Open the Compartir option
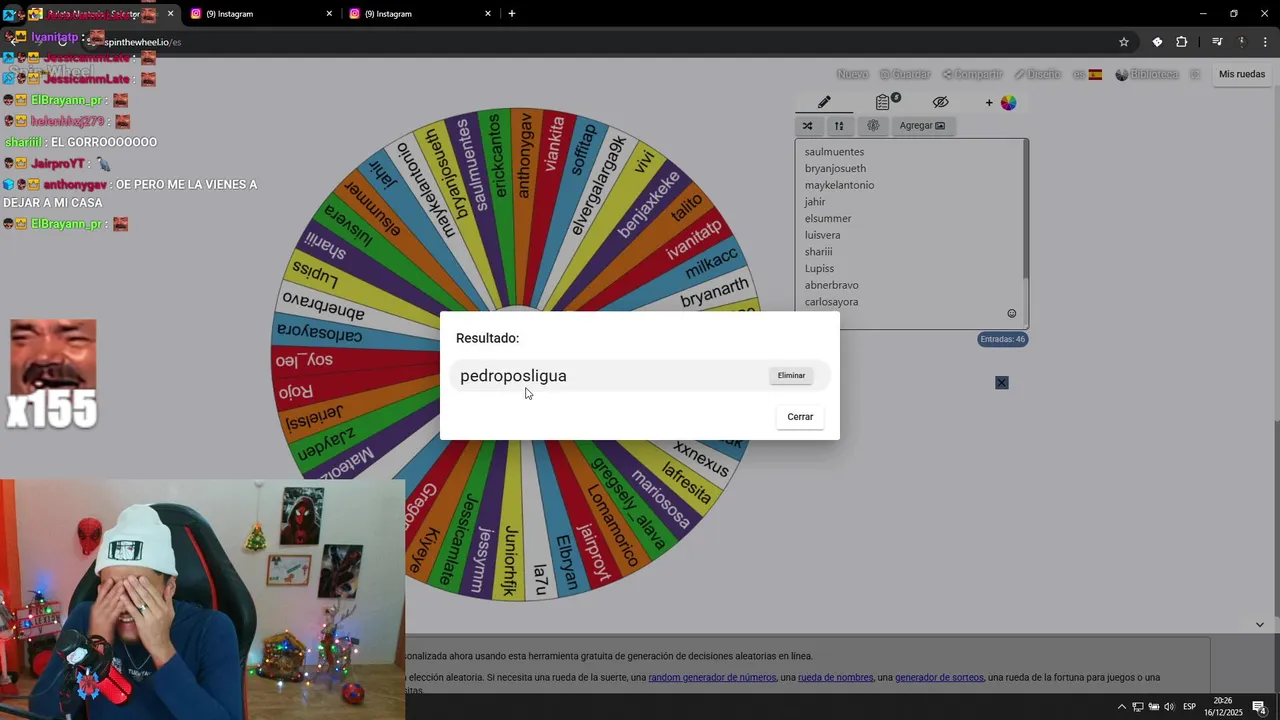The image size is (1280, 720). tap(972, 75)
